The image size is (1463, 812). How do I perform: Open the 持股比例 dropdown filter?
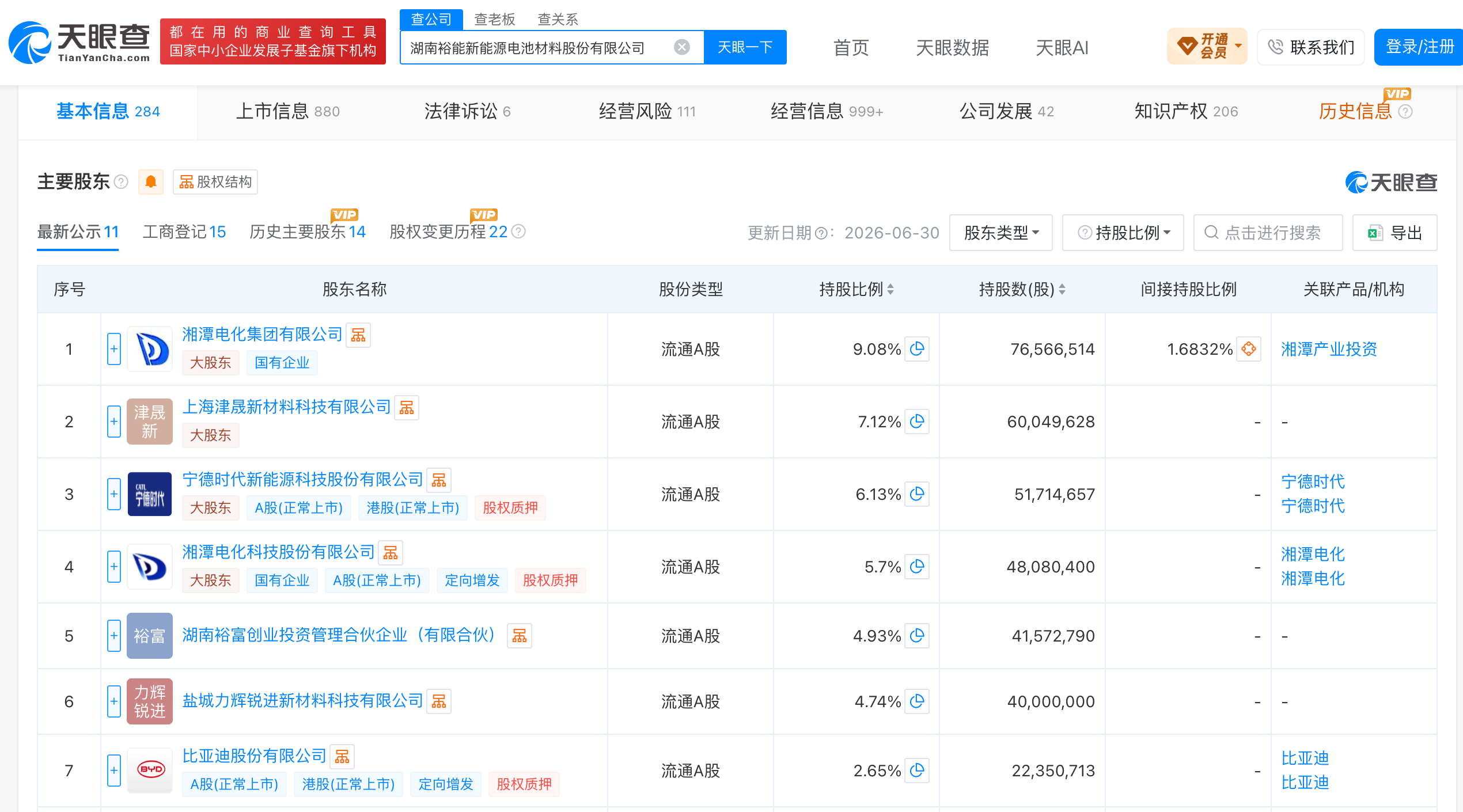coord(1123,233)
